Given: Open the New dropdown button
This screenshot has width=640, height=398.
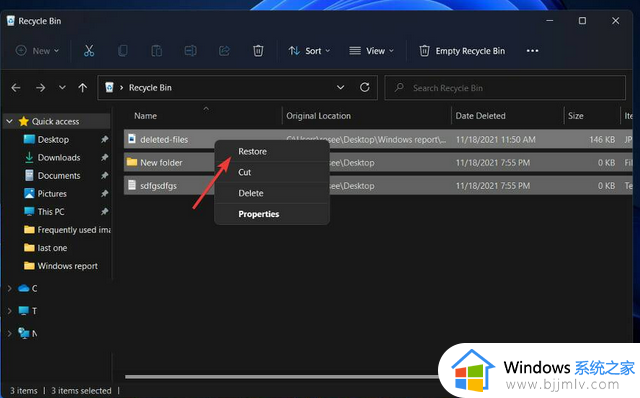Looking at the screenshot, I should pyautogui.click(x=37, y=51).
